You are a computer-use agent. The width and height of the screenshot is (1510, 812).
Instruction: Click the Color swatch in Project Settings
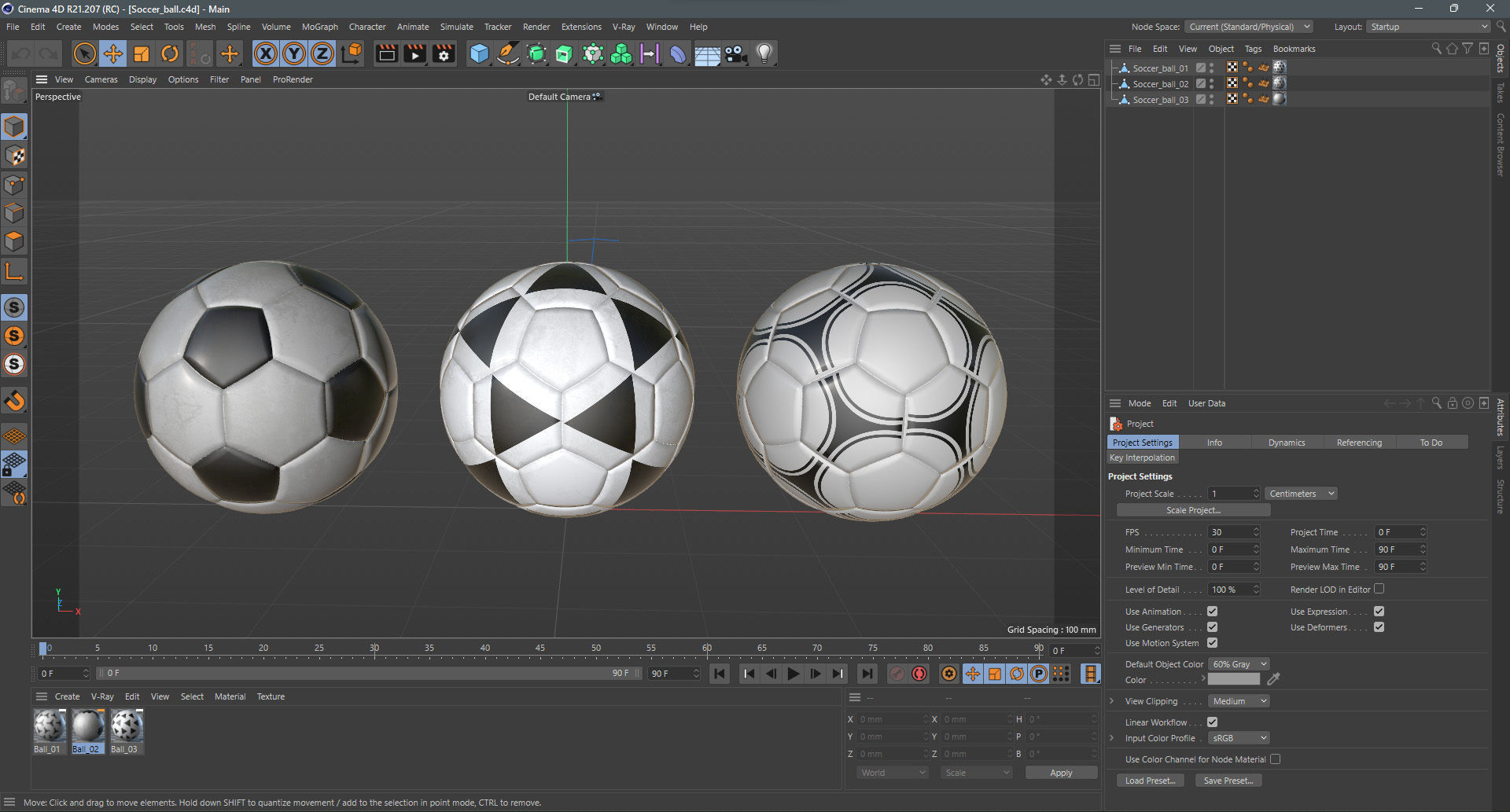pos(1233,680)
